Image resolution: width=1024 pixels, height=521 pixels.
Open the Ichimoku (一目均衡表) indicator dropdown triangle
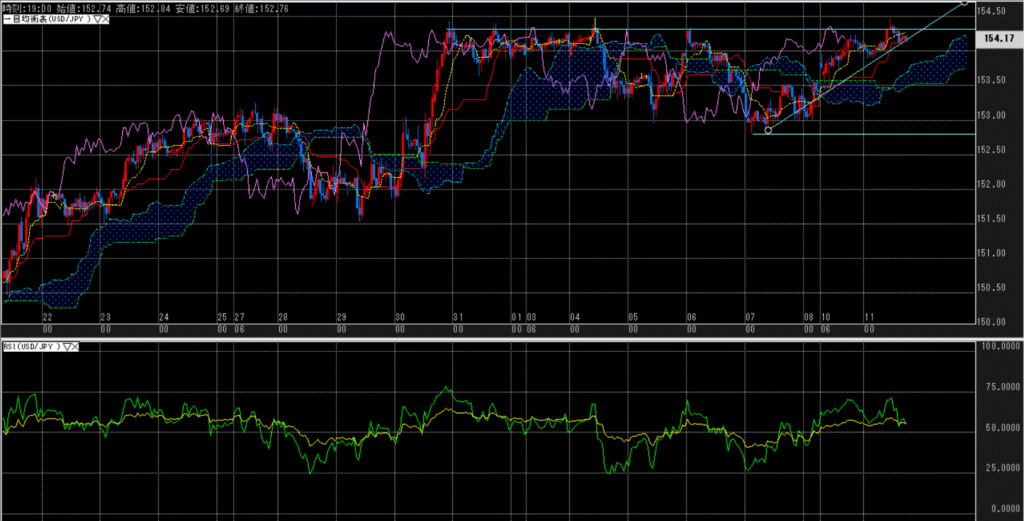tap(96, 19)
